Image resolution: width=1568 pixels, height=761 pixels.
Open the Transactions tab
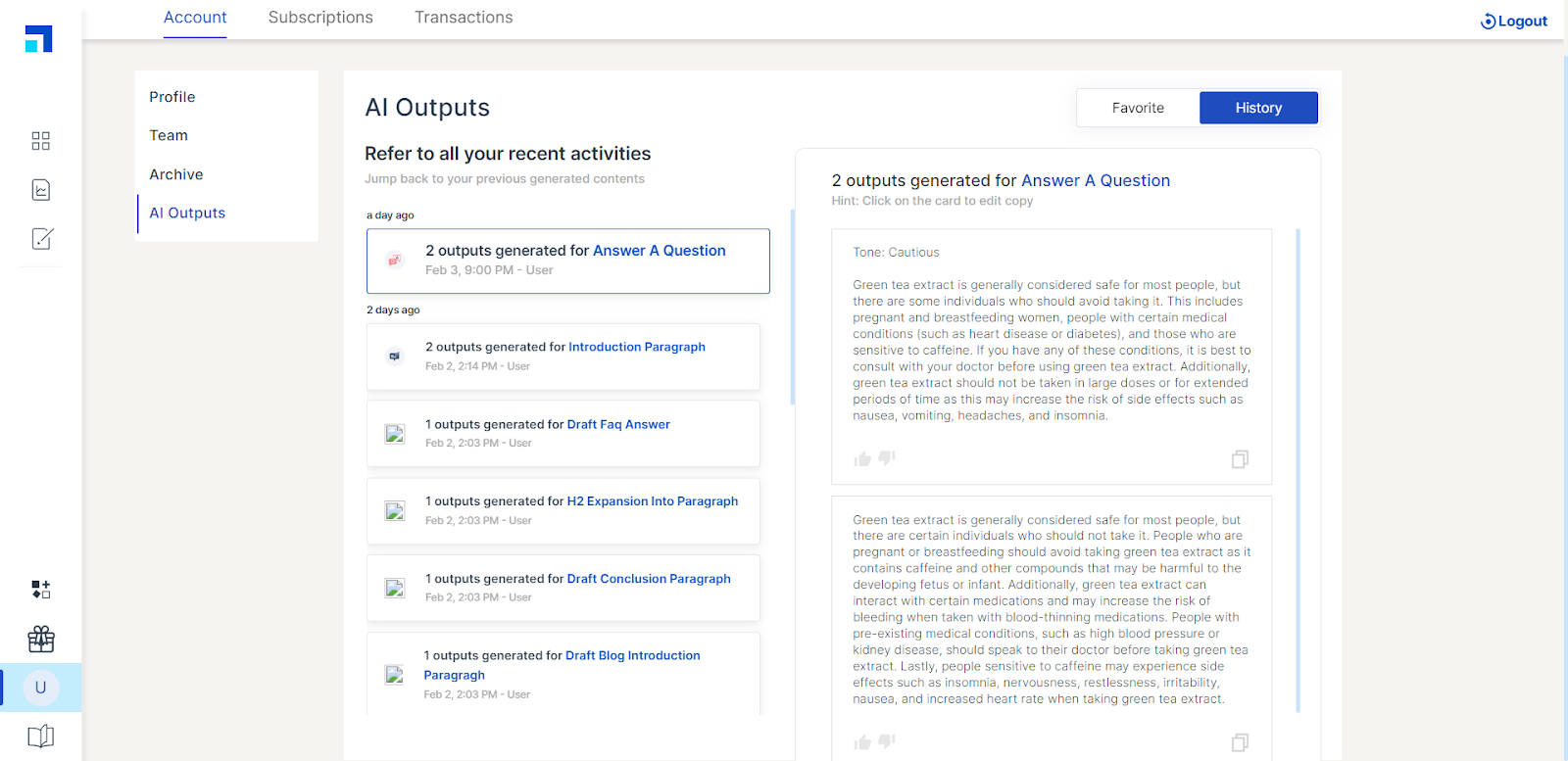click(464, 18)
